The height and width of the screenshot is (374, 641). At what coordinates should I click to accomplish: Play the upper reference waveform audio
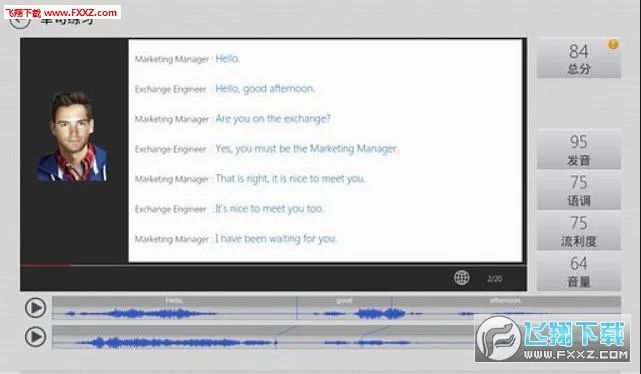pyautogui.click(x=36, y=307)
